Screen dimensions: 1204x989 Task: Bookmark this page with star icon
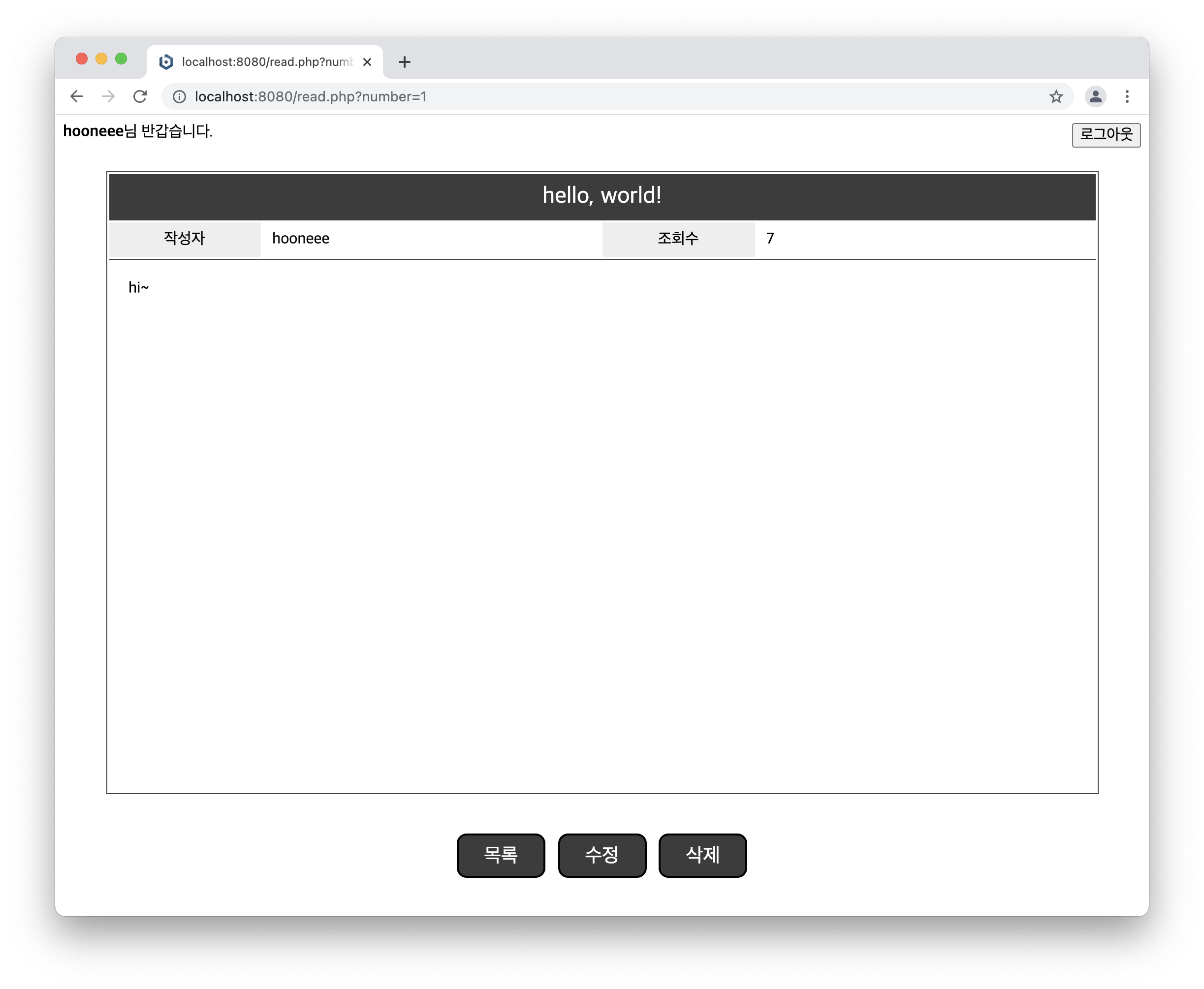click(x=1056, y=97)
